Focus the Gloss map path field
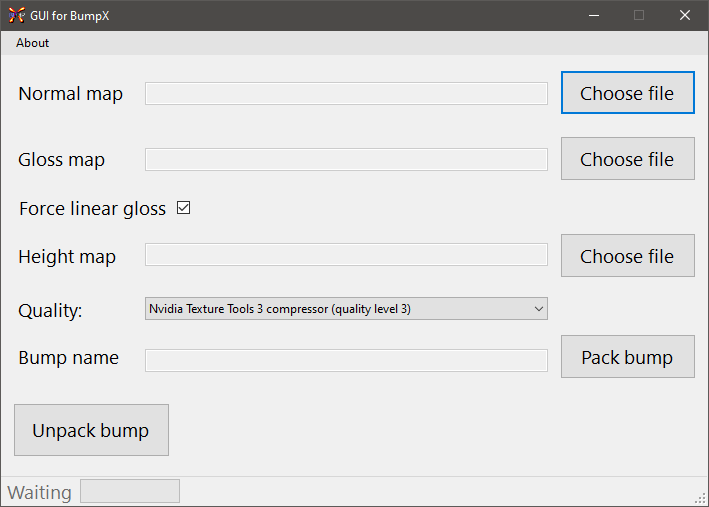The width and height of the screenshot is (709, 507). (x=346, y=159)
